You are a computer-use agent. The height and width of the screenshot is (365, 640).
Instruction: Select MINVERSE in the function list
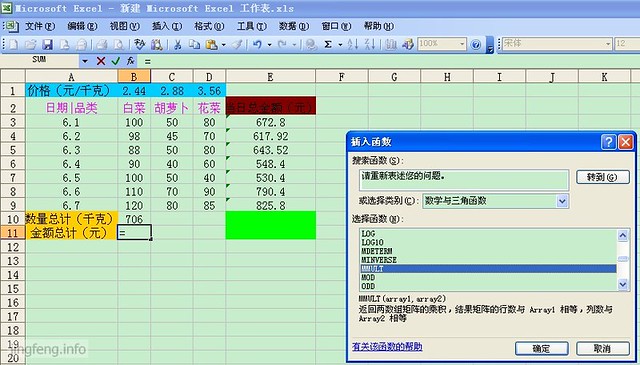(488, 260)
